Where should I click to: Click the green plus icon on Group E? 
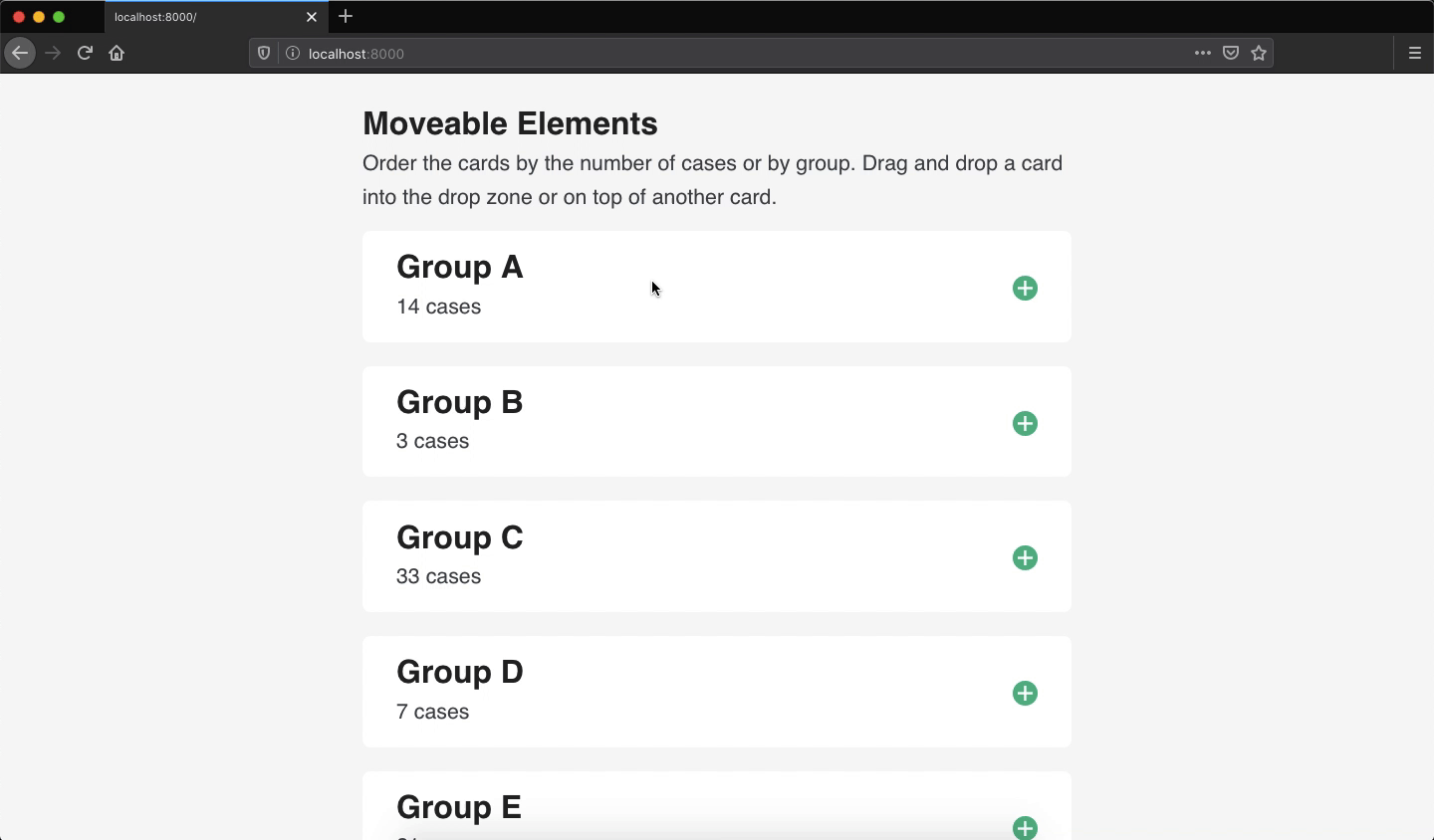1026,828
